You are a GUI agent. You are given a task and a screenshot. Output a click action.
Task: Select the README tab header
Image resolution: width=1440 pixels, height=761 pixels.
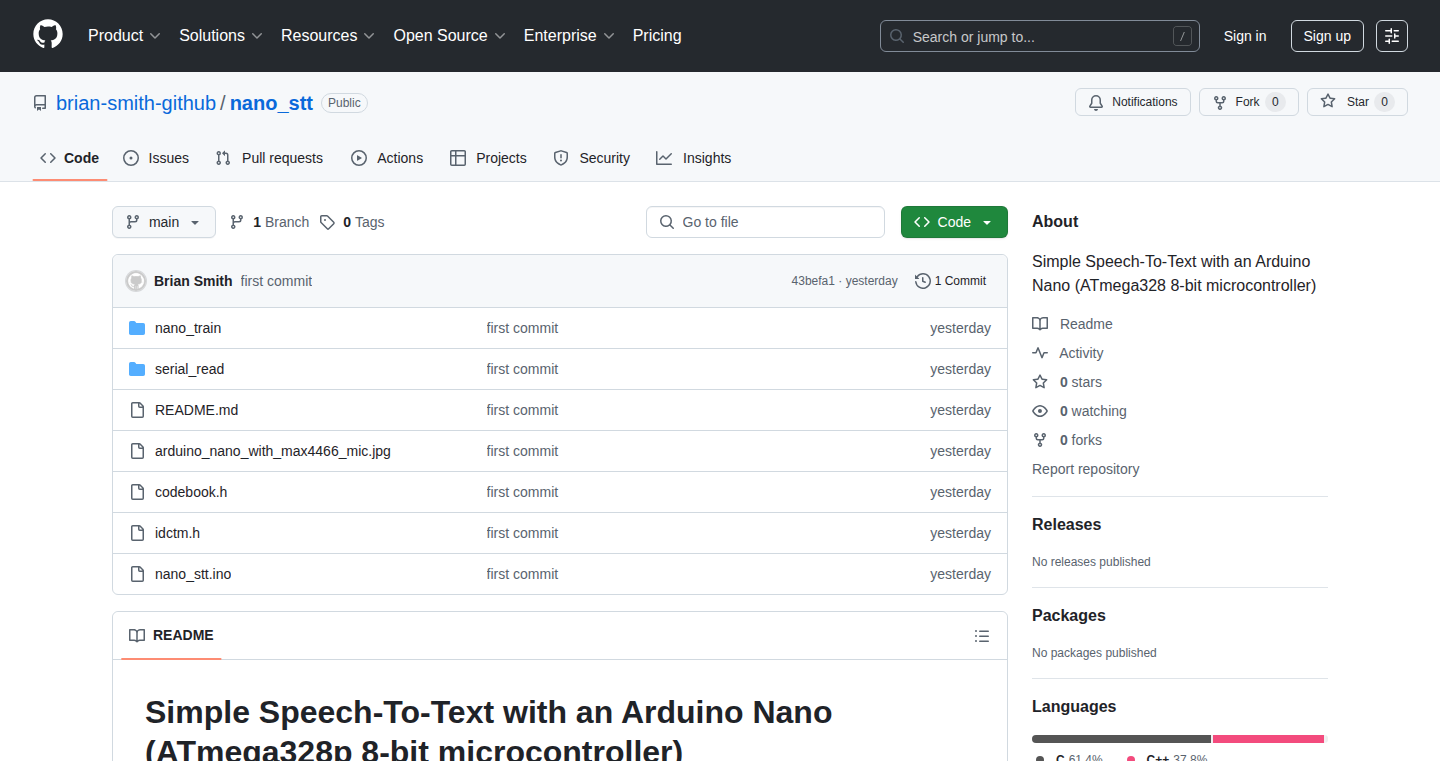click(171, 636)
